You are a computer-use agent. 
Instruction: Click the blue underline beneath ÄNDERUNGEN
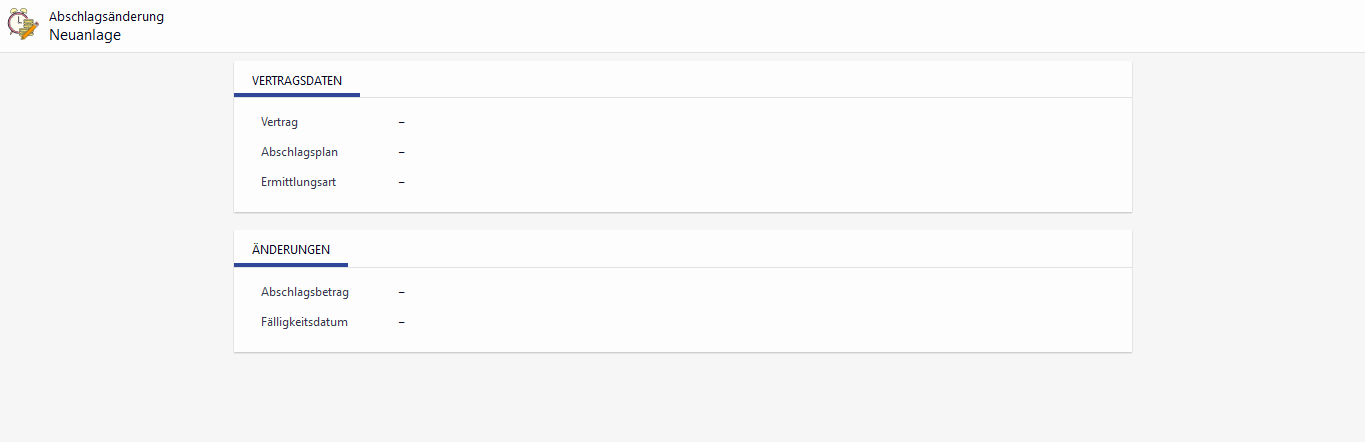291,265
